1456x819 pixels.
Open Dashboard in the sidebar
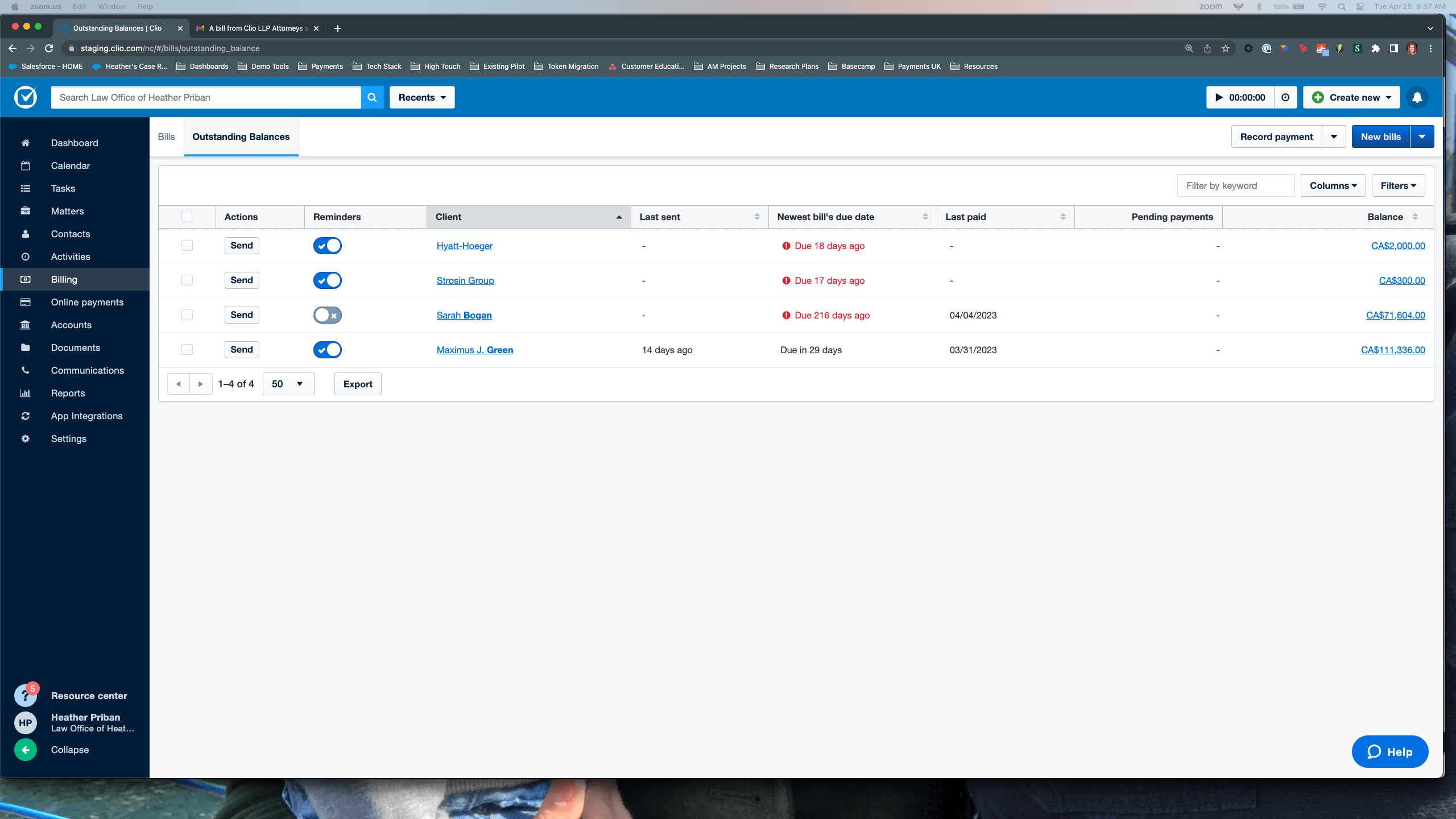point(75,143)
